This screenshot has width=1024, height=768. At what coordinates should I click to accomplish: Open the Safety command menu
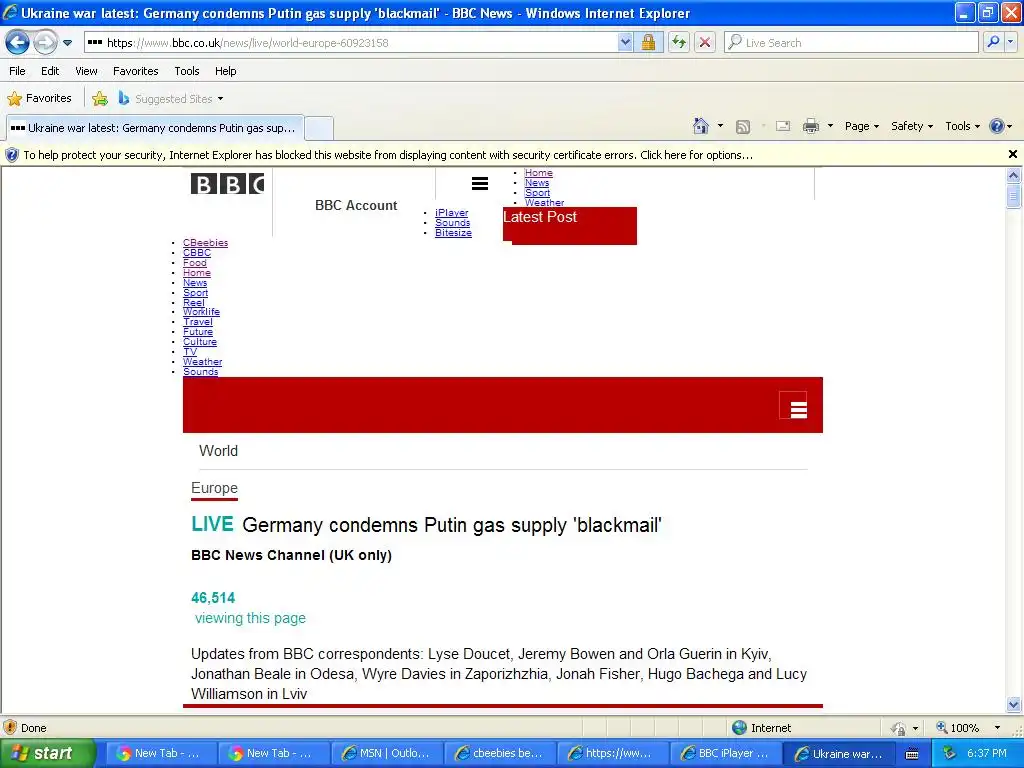pyautogui.click(x=912, y=126)
